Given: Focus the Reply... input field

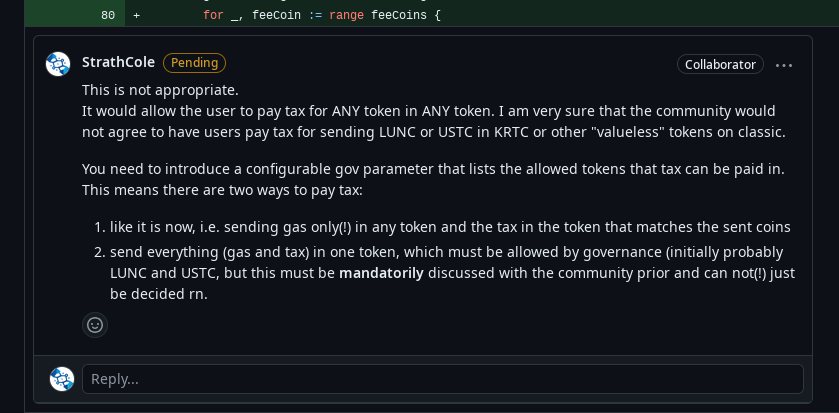Looking at the screenshot, I should point(442,379).
